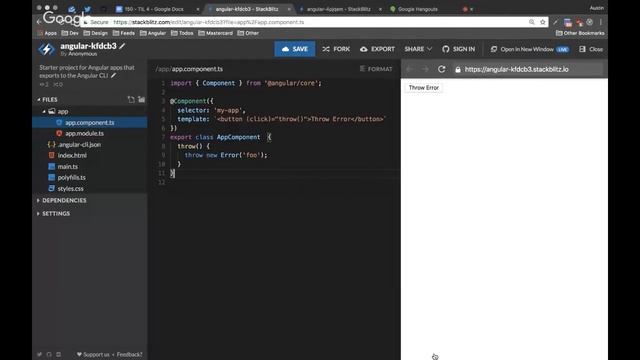Viewport: 640px width, 360px height.
Task: Open Design bookmarks folder
Action: tap(96, 33)
